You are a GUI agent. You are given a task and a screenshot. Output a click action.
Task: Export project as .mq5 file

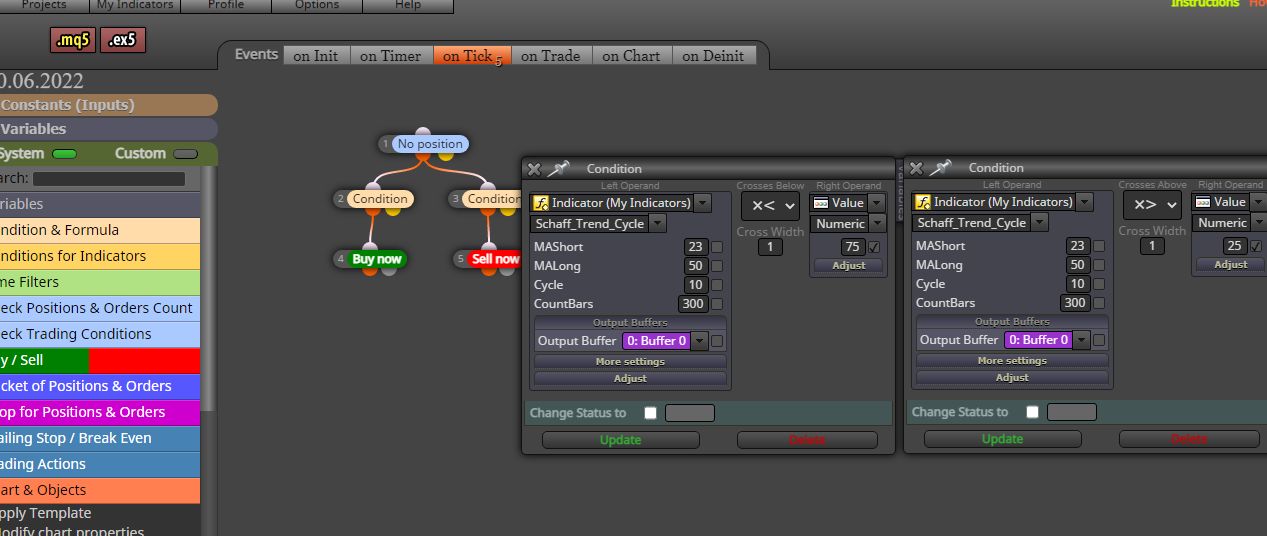(x=73, y=40)
